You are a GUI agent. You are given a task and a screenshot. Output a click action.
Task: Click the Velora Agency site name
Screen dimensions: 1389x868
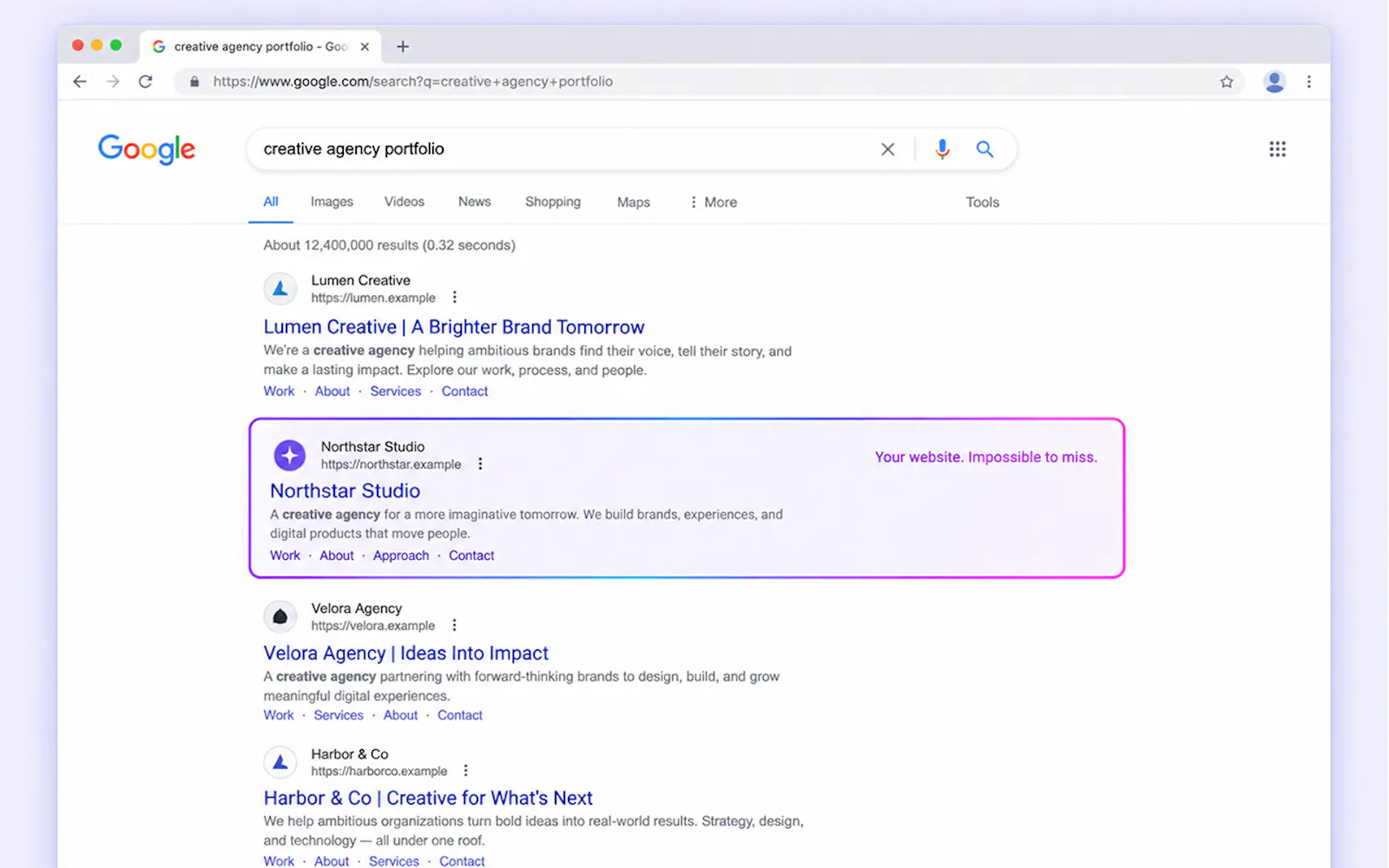coord(357,608)
